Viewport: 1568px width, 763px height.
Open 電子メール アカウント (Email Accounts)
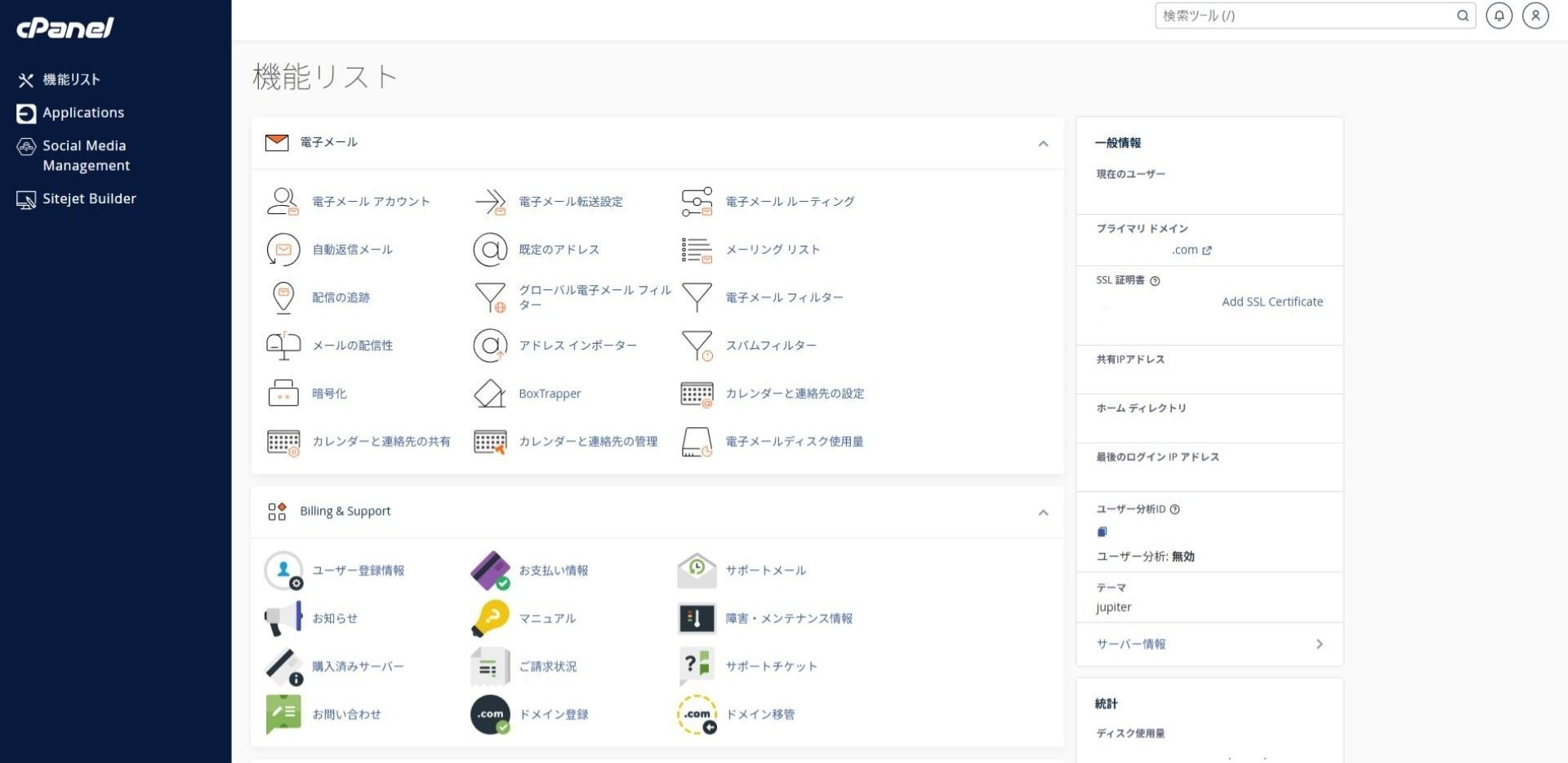pos(369,202)
